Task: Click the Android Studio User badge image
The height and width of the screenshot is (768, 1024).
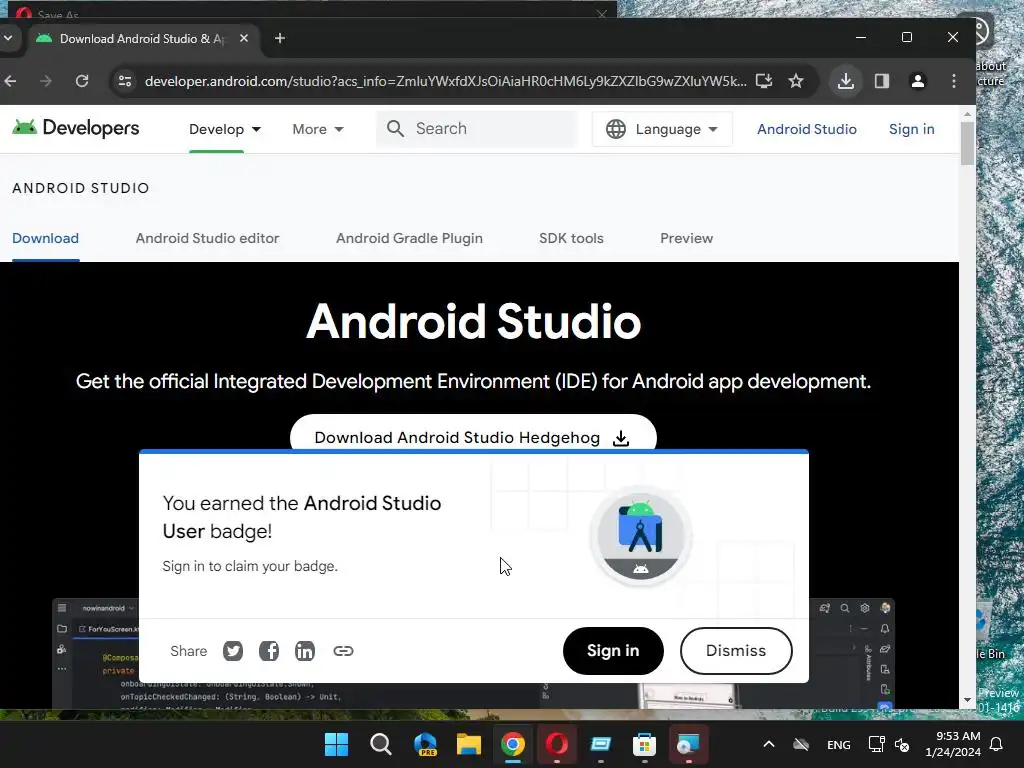Action: (x=641, y=536)
